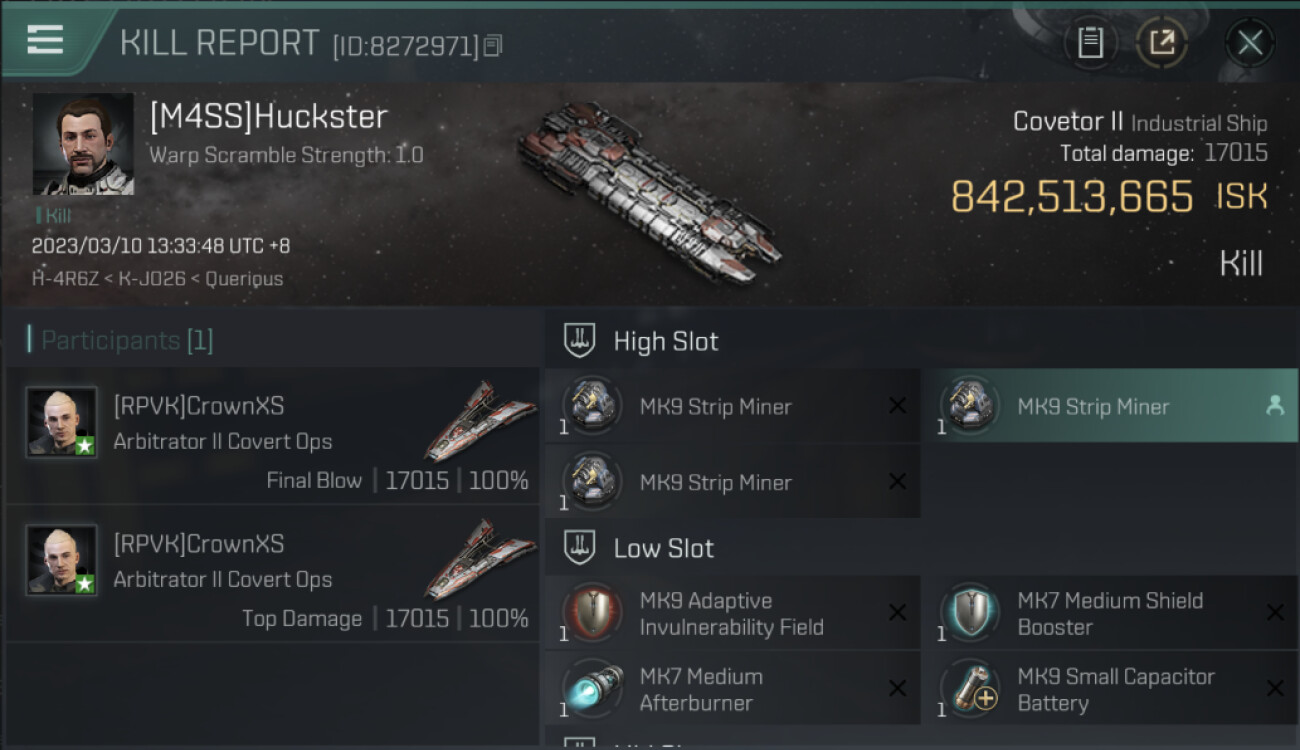Select the MK7 Medium Afterburner icon
The height and width of the screenshot is (750, 1300).
click(x=592, y=689)
